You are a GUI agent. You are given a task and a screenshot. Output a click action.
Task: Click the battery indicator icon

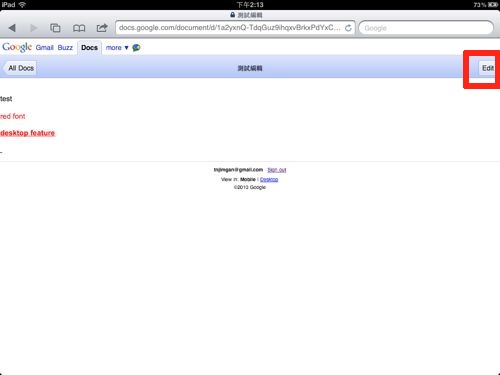pyautogui.click(x=493, y=5)
